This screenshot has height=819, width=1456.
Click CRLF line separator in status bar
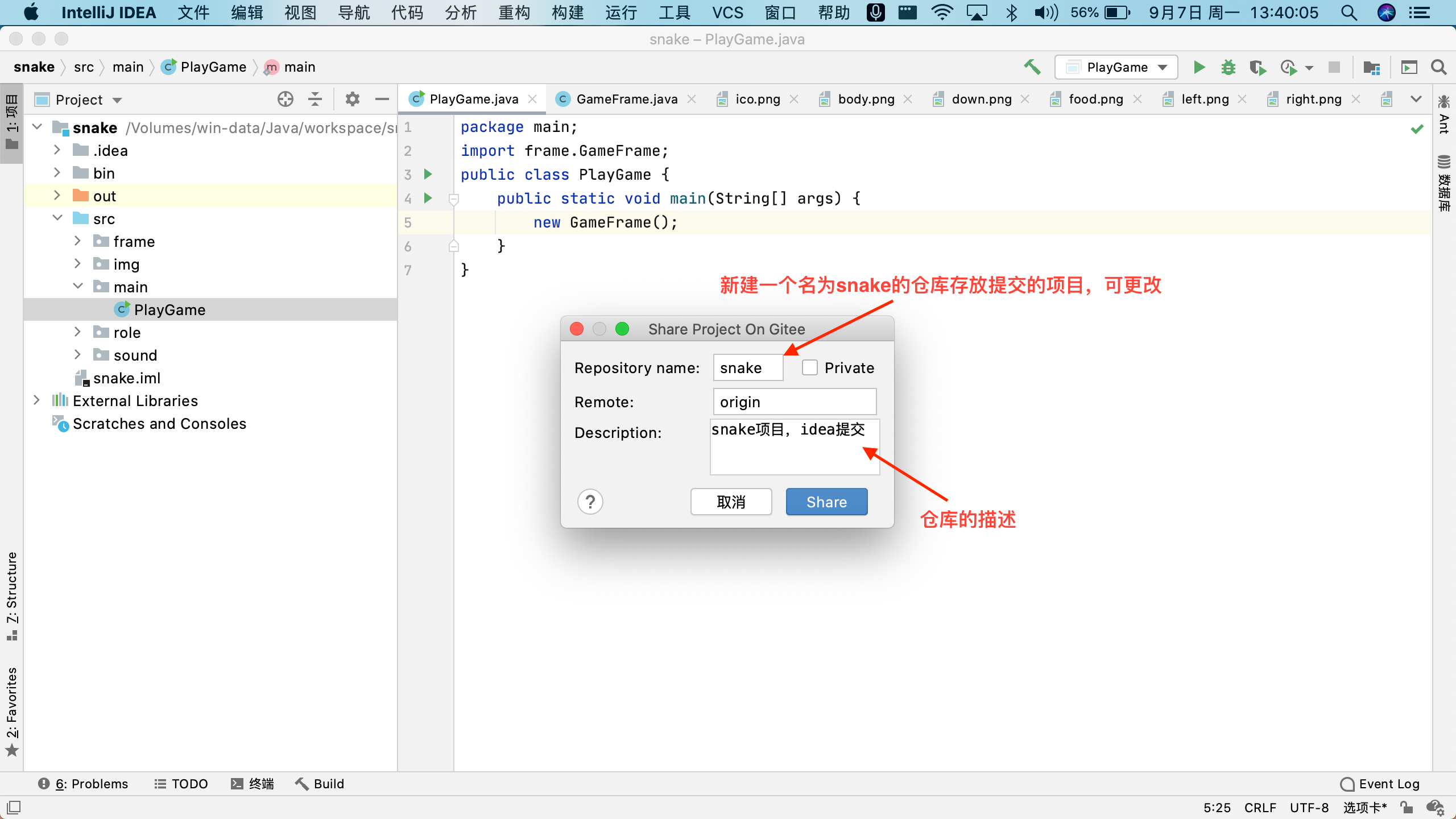(1260, 807)
